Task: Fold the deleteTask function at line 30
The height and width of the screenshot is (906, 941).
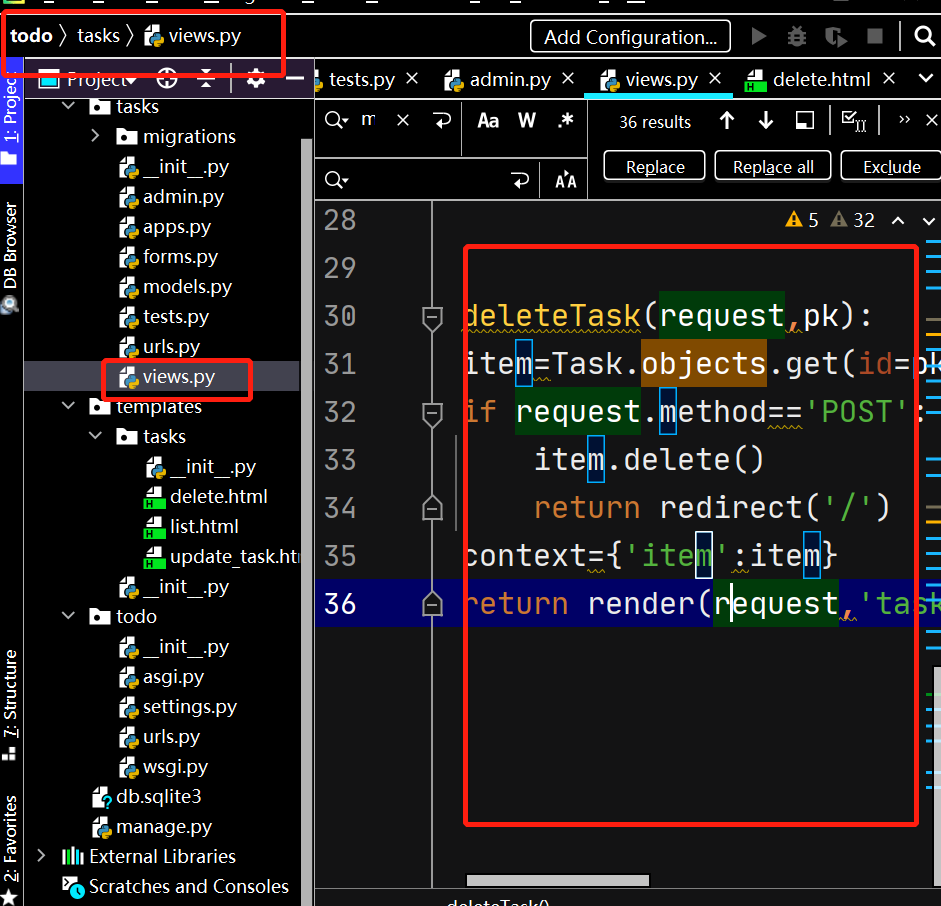Action: pos(432,317)
